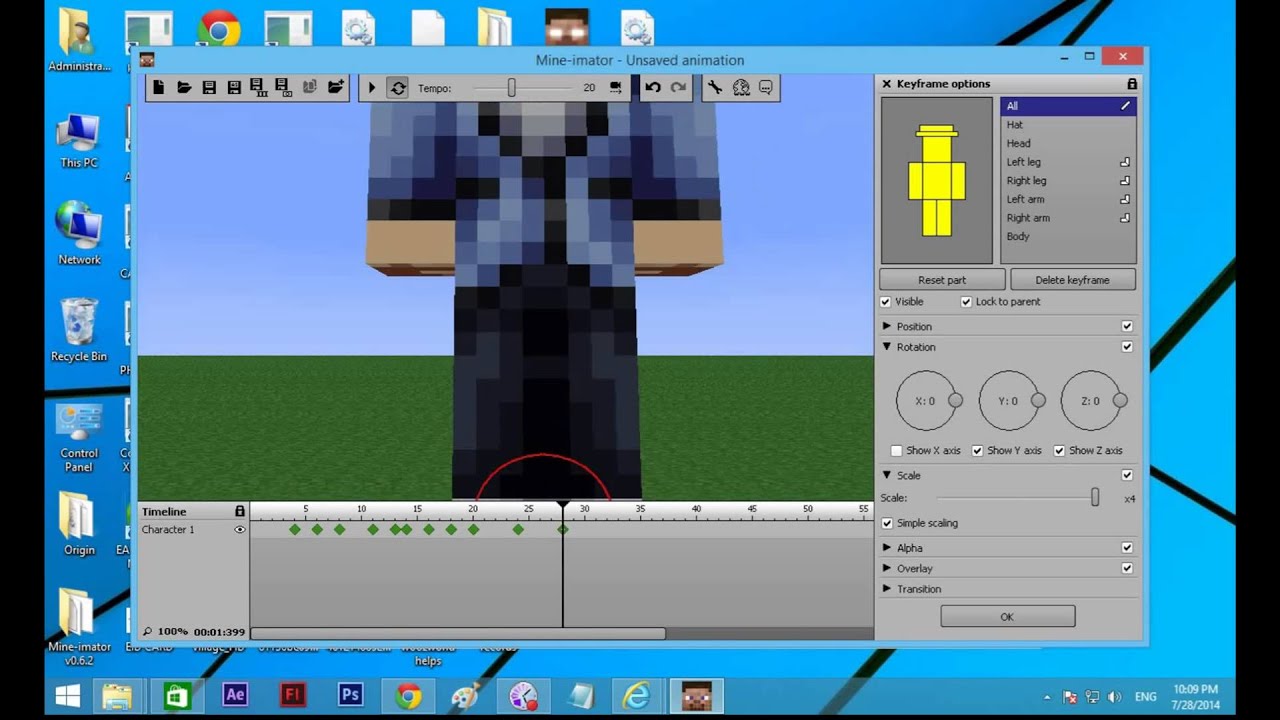Click the Reset part button
The image size is (1280, 720).
pos(942,280)
